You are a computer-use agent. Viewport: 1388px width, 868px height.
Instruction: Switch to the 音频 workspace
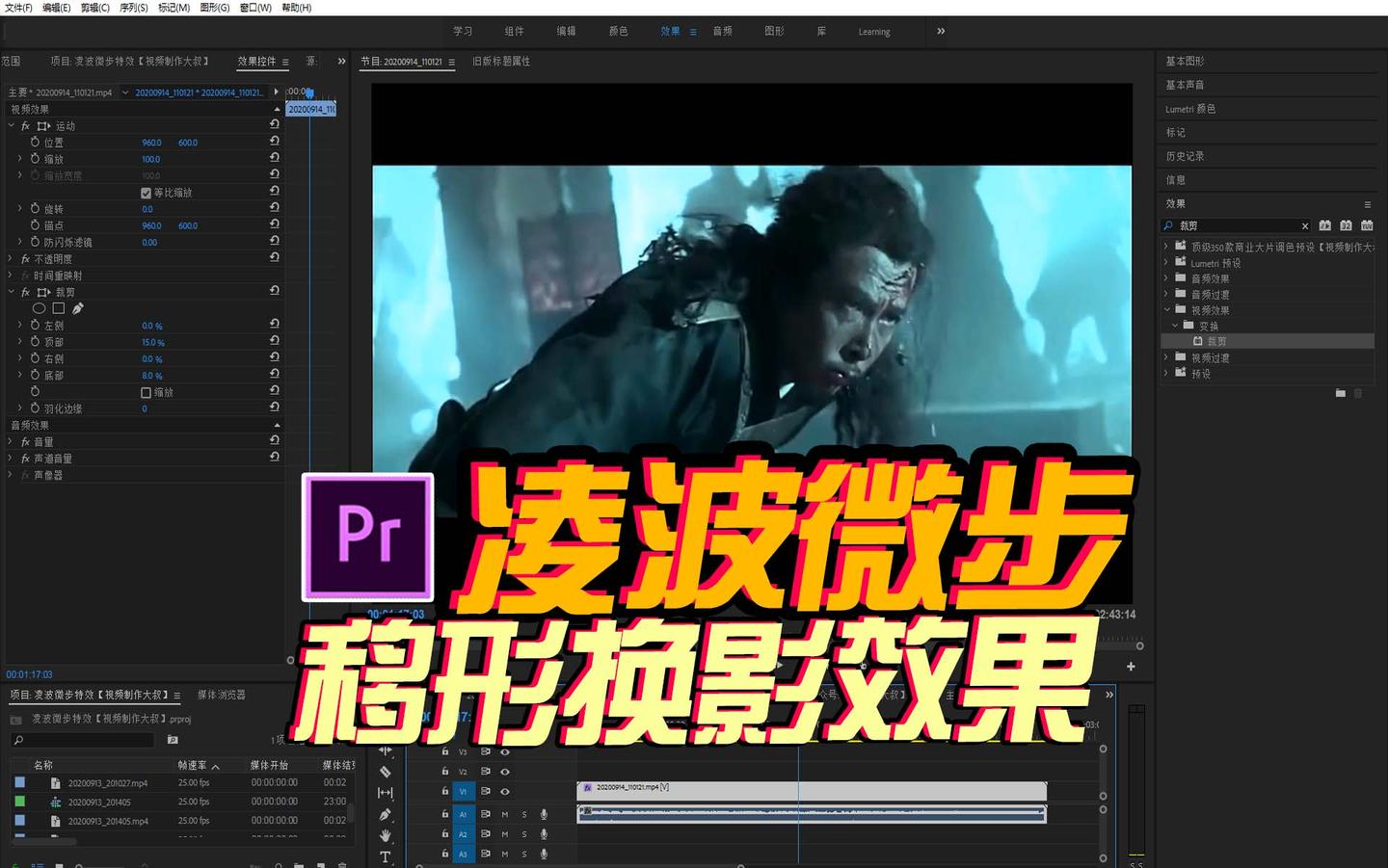tap(722, 31)
